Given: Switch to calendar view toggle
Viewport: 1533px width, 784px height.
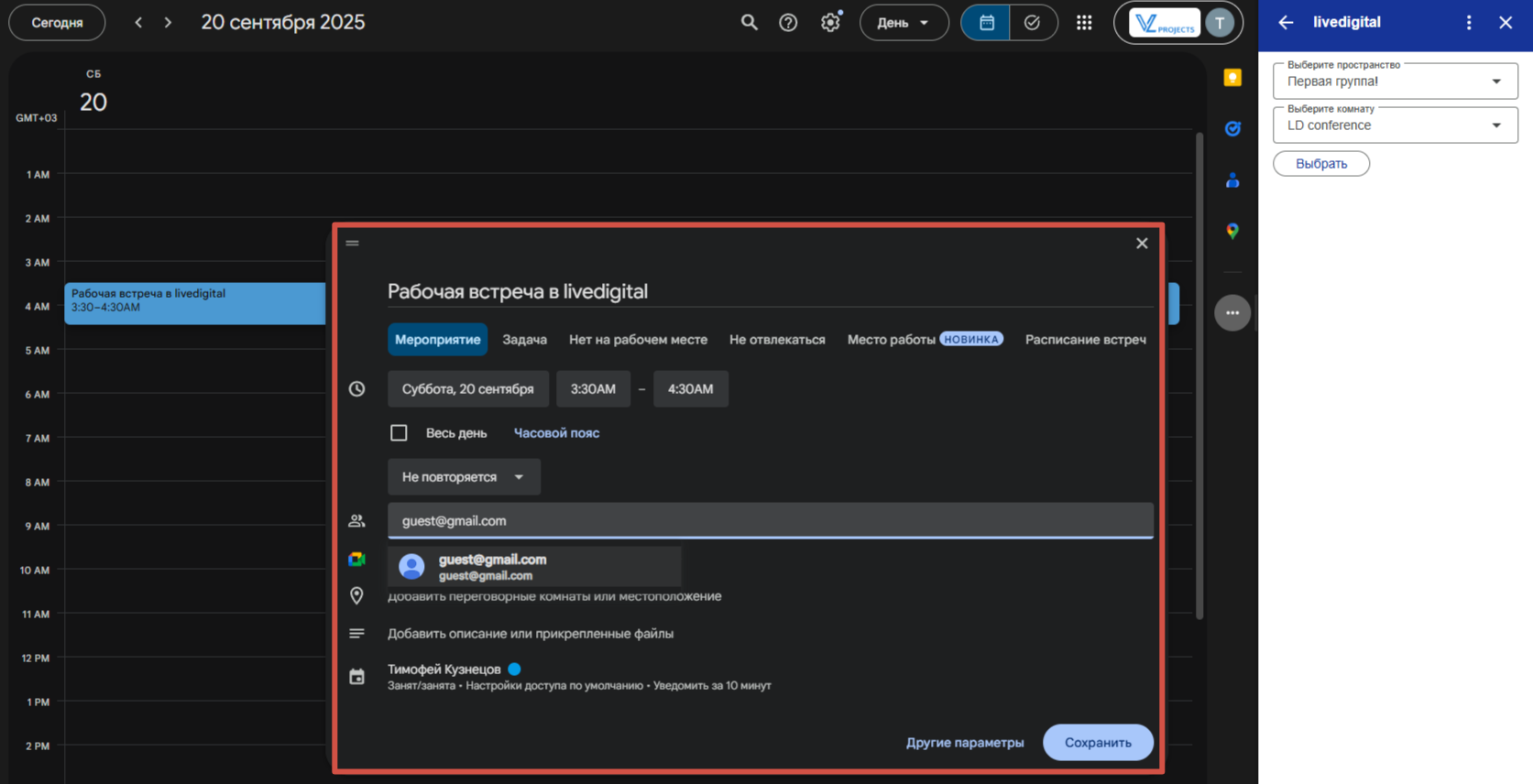Looking at the screenshot, I should pos(986,23).
